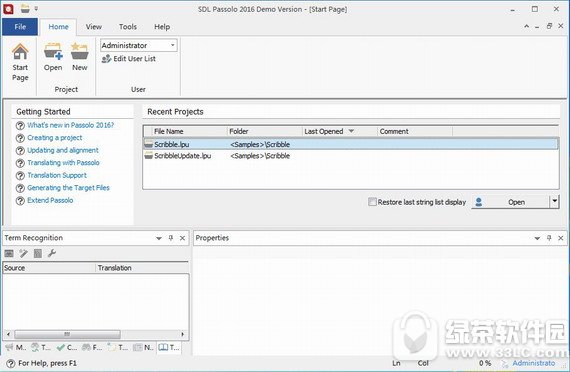Image resolution: width=570 pixels, height=372 pixels.
Task: Select the 'F...' binoculars bottom tab
Action: pyautogui.click(x=92, y=347)
